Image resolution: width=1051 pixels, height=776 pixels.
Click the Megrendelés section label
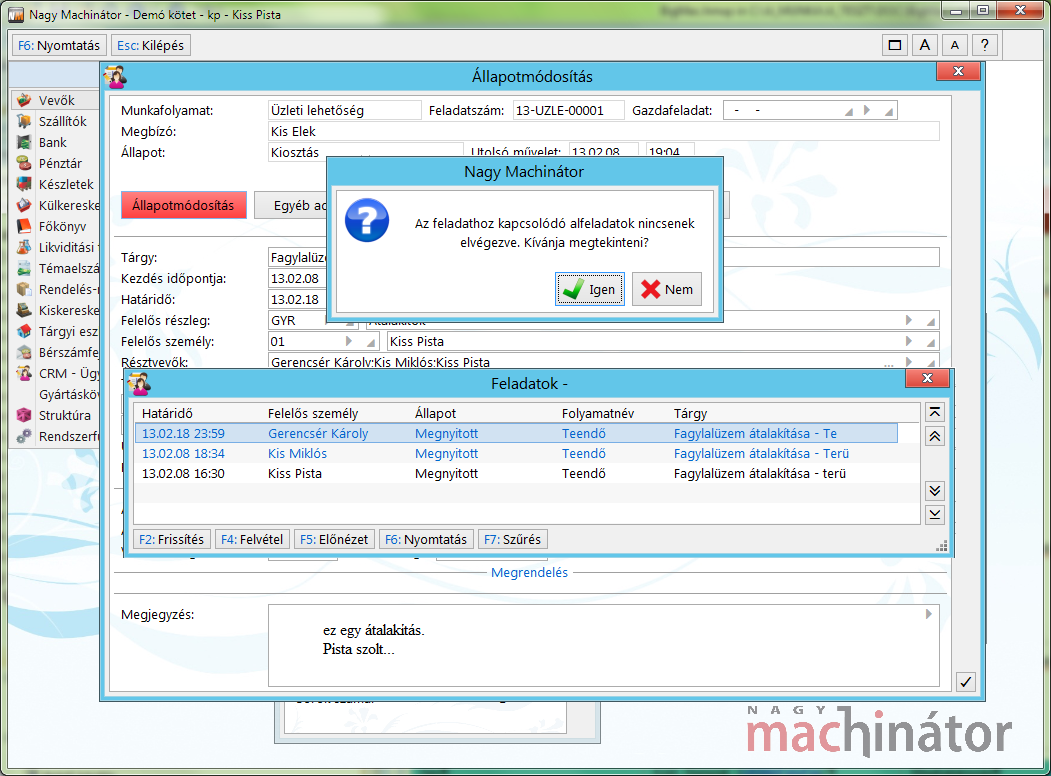[x=529, y=572]
